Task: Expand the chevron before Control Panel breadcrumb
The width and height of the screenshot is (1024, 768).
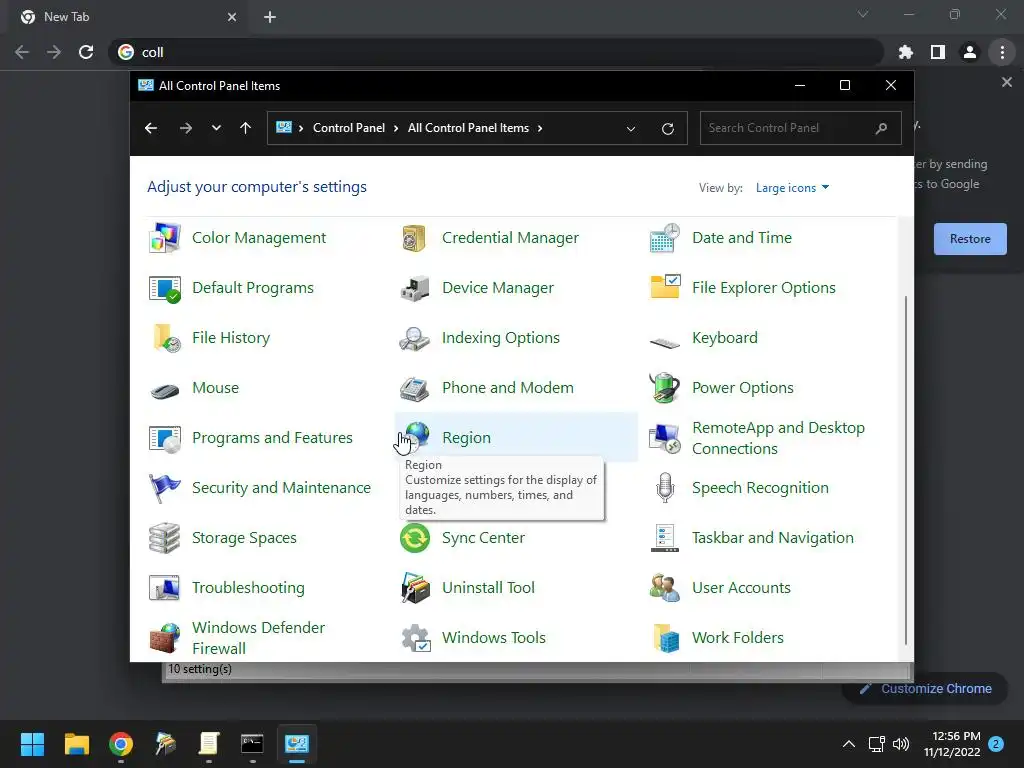Action: click(x=301, y=128)
